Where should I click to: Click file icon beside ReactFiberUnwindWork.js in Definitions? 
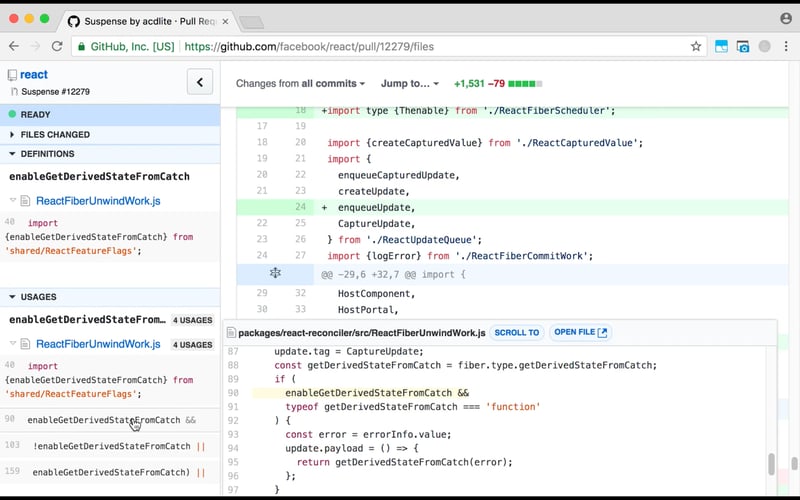[x=25, y=201]
